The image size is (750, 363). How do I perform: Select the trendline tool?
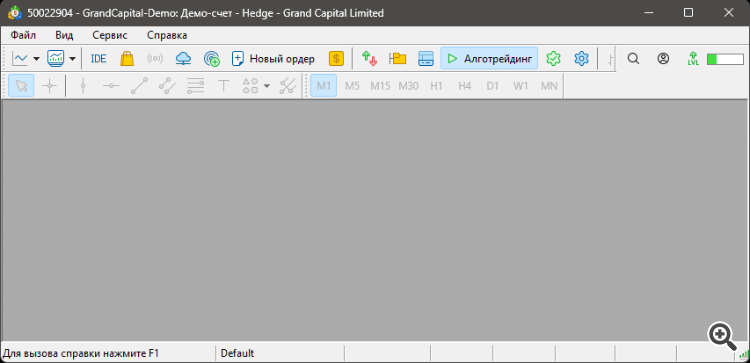139,86
